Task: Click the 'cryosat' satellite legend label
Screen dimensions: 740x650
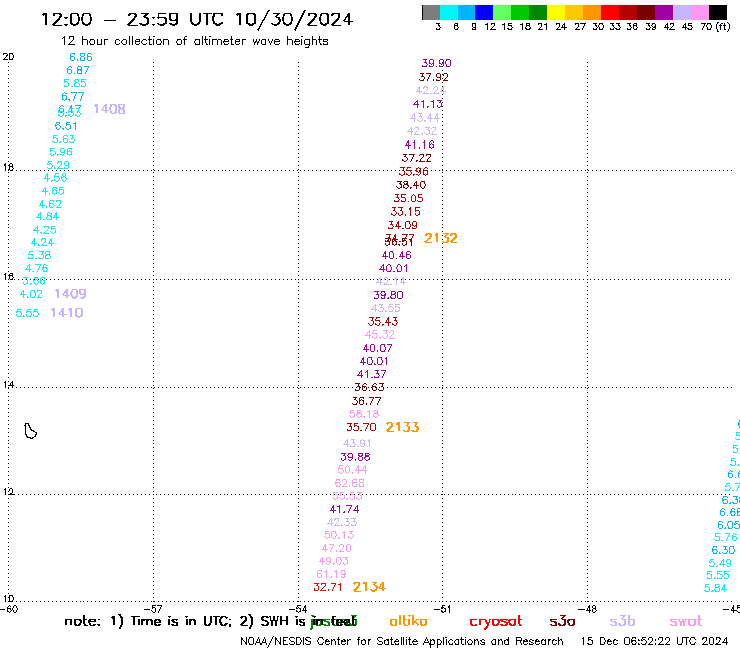Action: (496, 622)
